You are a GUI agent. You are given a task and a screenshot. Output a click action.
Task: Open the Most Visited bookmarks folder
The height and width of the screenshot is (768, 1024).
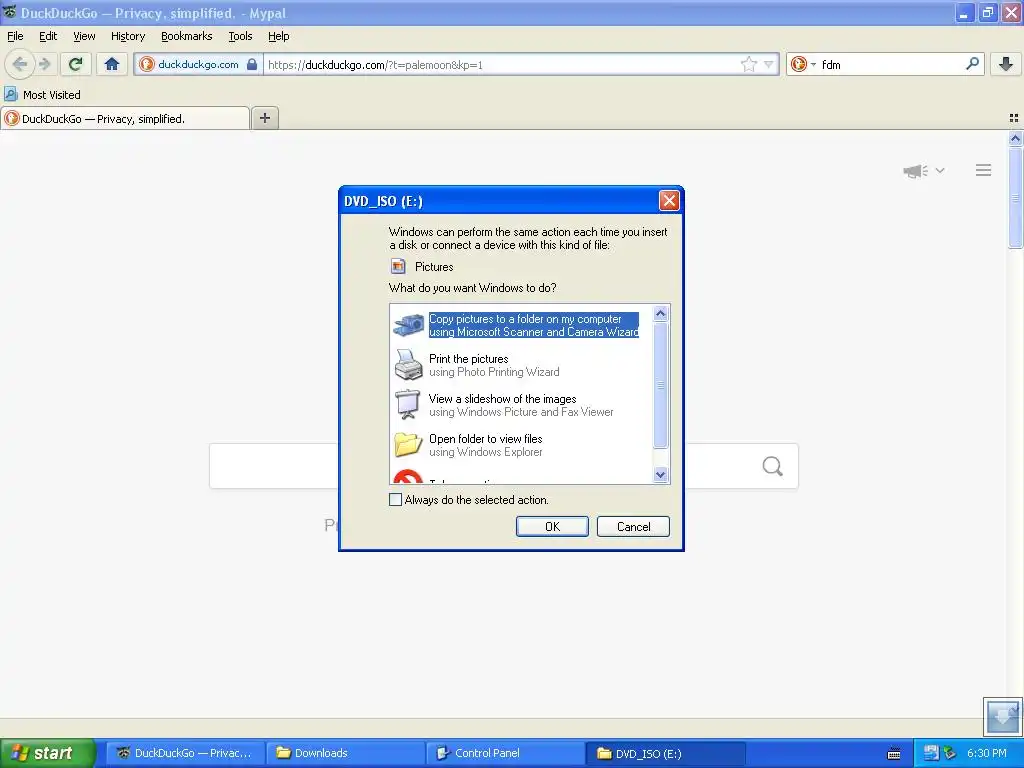(x=42, y=95)
